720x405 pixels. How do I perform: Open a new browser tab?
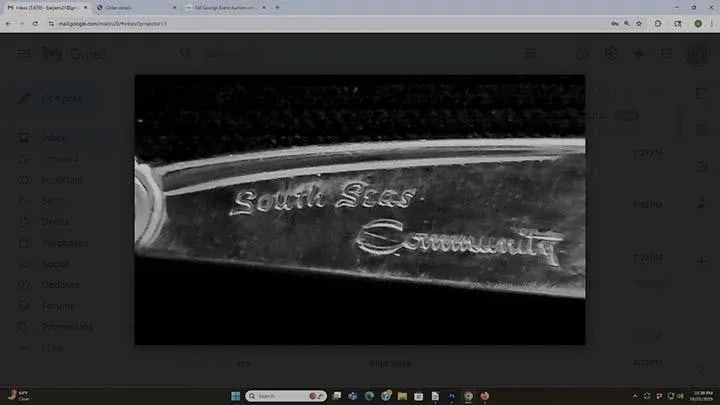[x=277, y=7]
